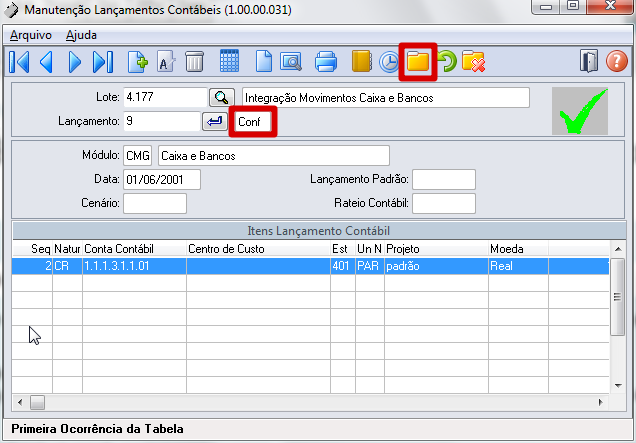Click the exit door icon

tap(589, 62)
